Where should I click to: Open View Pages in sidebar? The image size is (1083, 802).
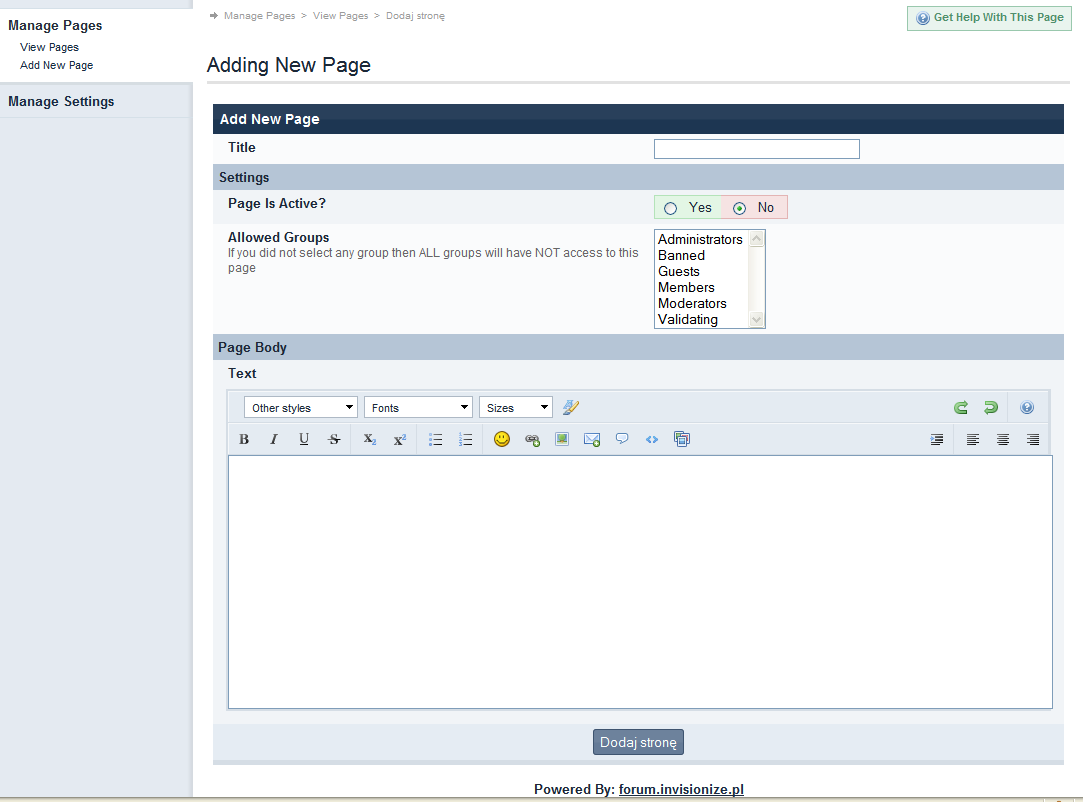point(49,47)
